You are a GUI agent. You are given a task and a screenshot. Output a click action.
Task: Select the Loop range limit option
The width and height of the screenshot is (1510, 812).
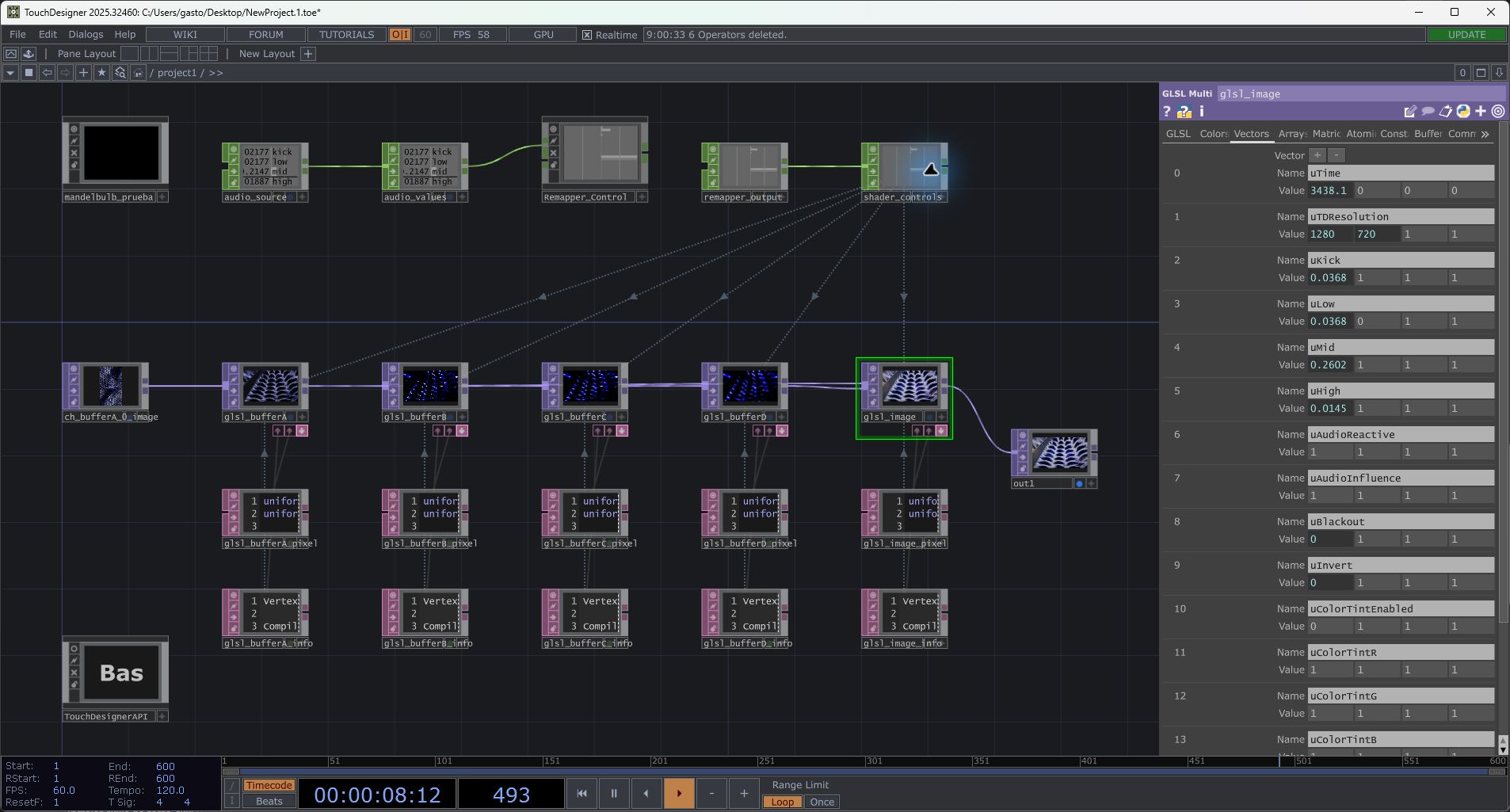tap(782, 802)
